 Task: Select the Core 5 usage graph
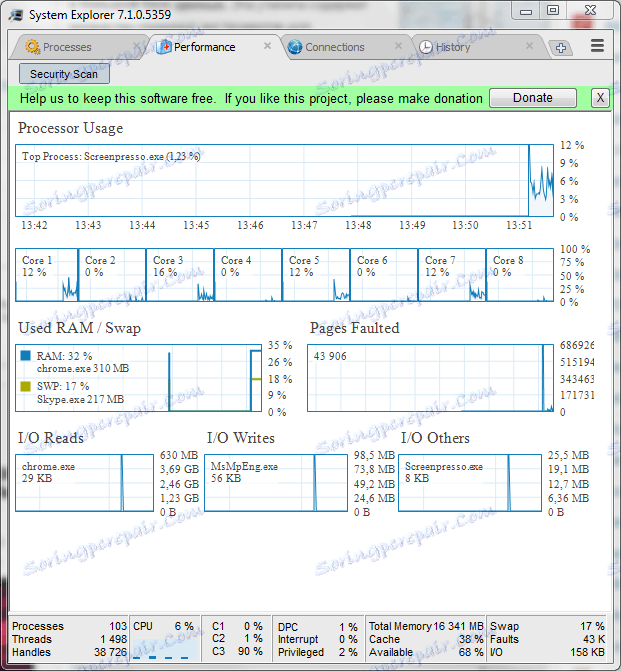[x=316, y=275]
